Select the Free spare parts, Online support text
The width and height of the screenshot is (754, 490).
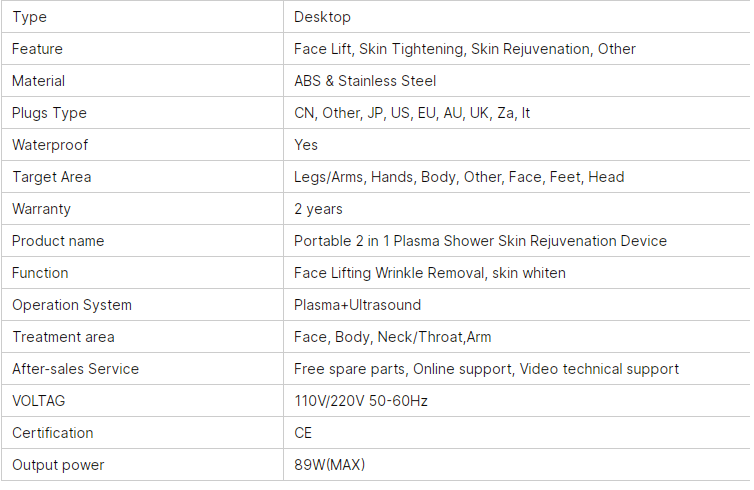pyautogui.click(x=486, y=369)
